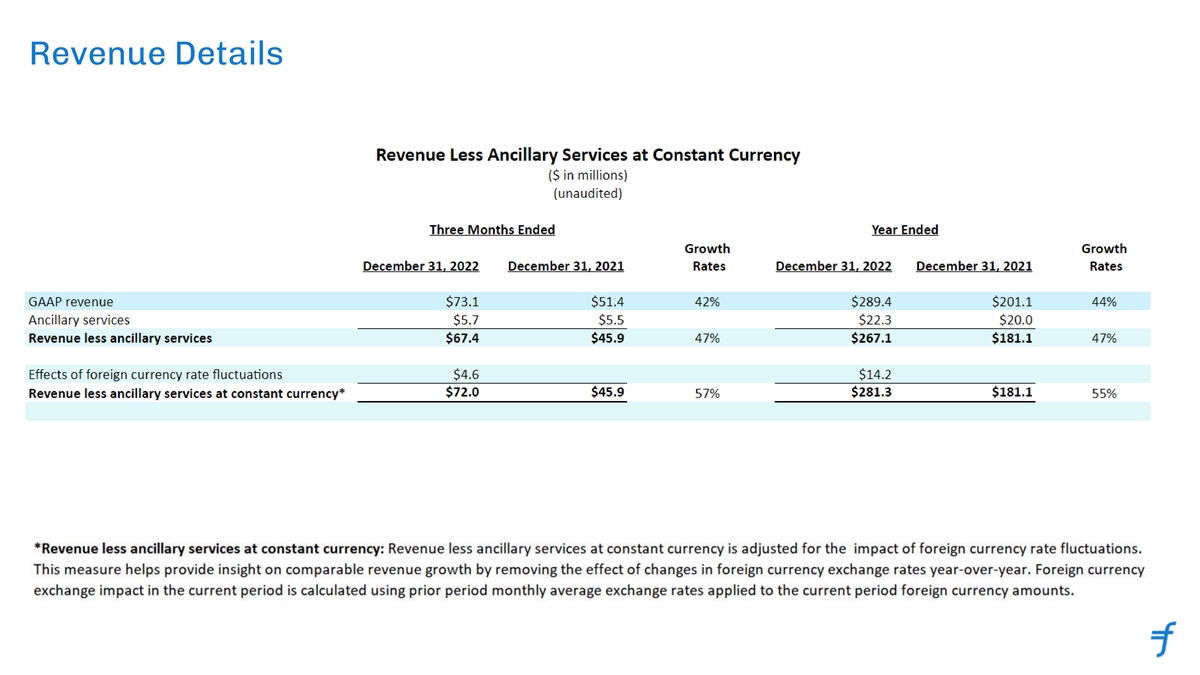Viewport: 1200px width, 675px height.
Task: Click the 57% growth rate cell
Action: (707, 394)
